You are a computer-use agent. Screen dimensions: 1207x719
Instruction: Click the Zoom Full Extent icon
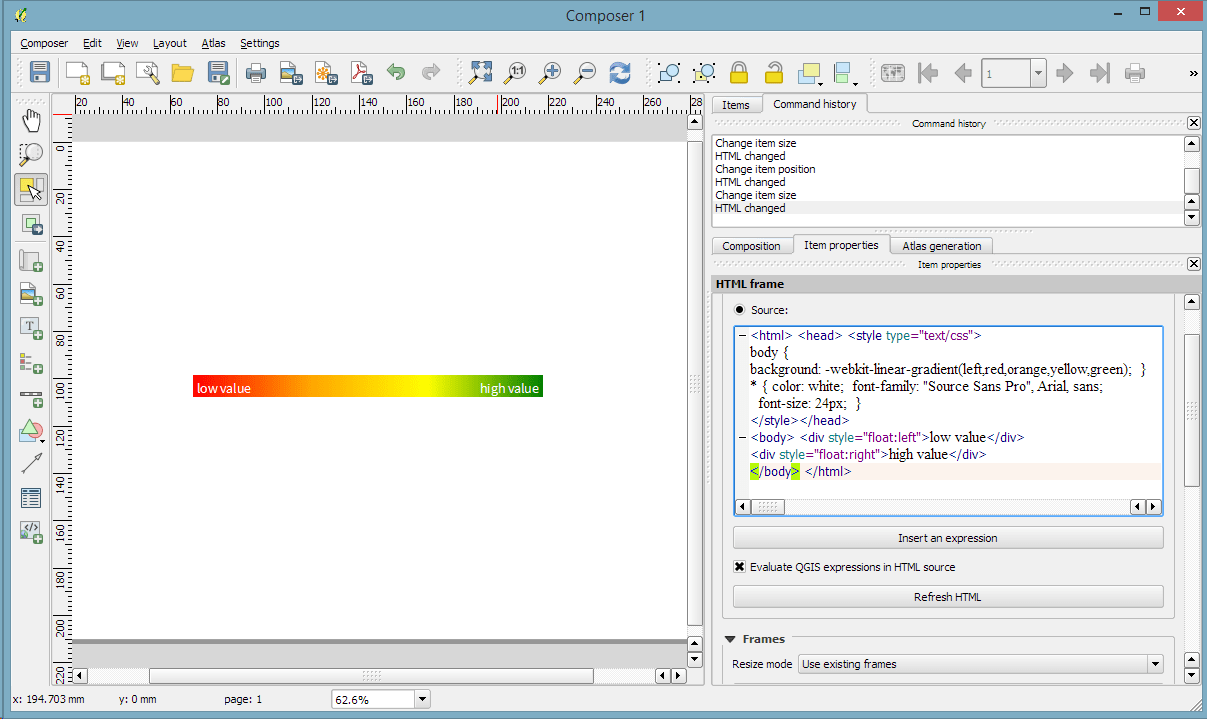point(479,72)
